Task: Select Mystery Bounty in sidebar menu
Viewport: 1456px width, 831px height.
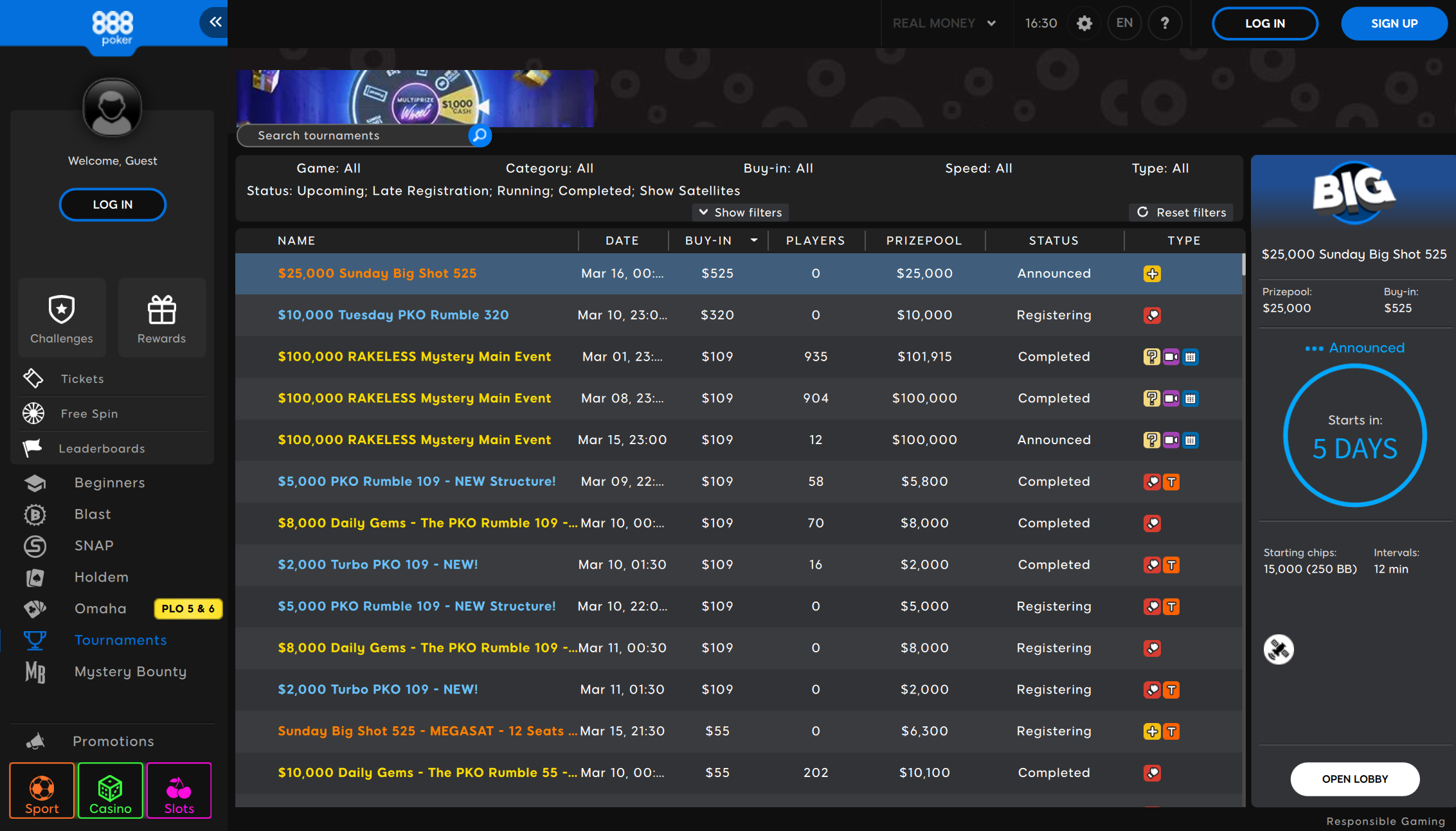Action: 130,672
